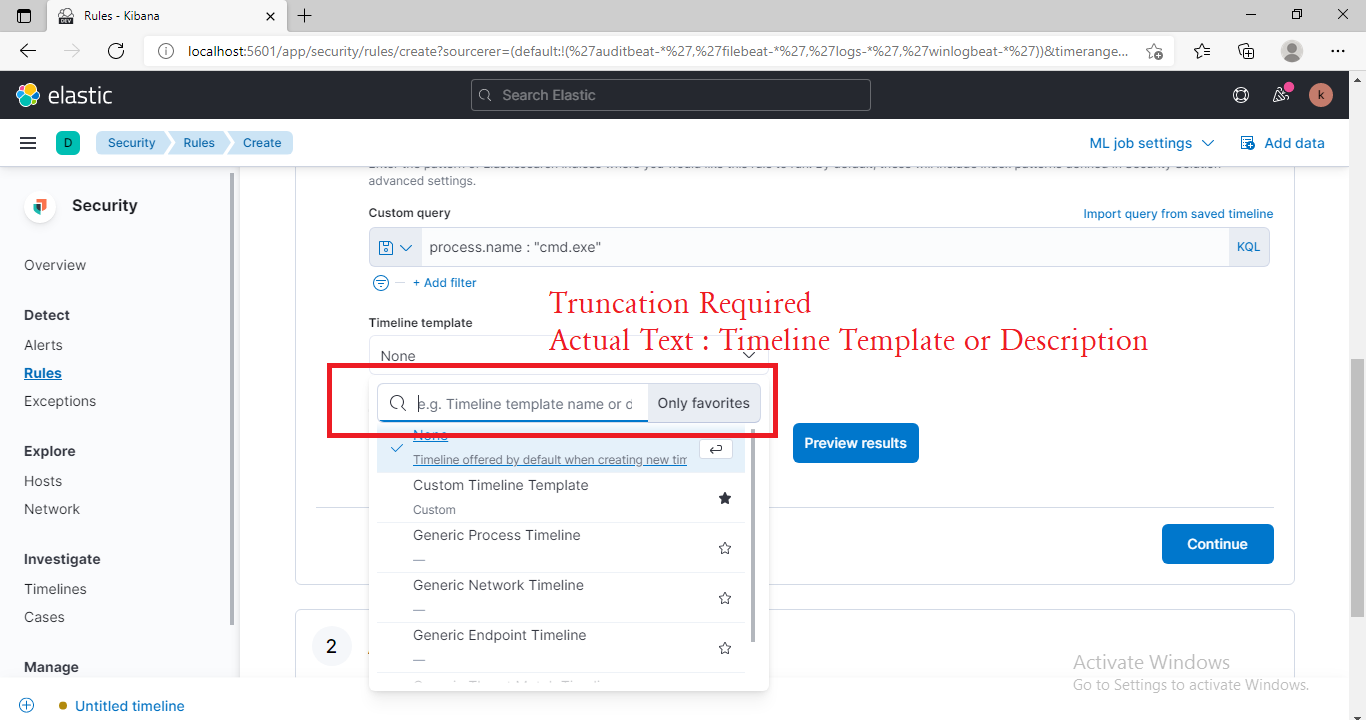Click the plus icon beside Untitled timeline
Screen dimensions: 1366x720
26,704
